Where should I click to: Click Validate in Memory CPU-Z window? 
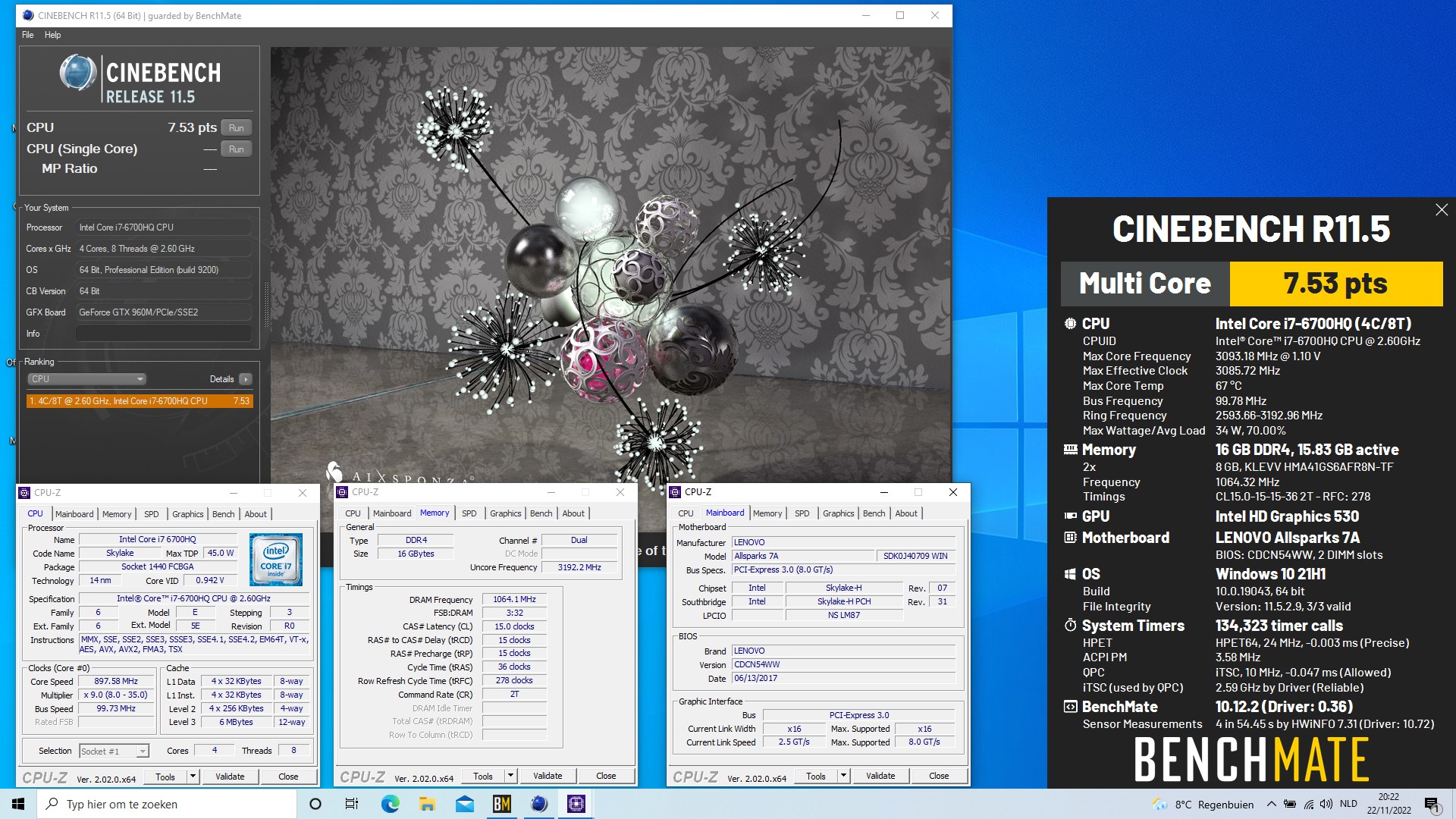548,776
